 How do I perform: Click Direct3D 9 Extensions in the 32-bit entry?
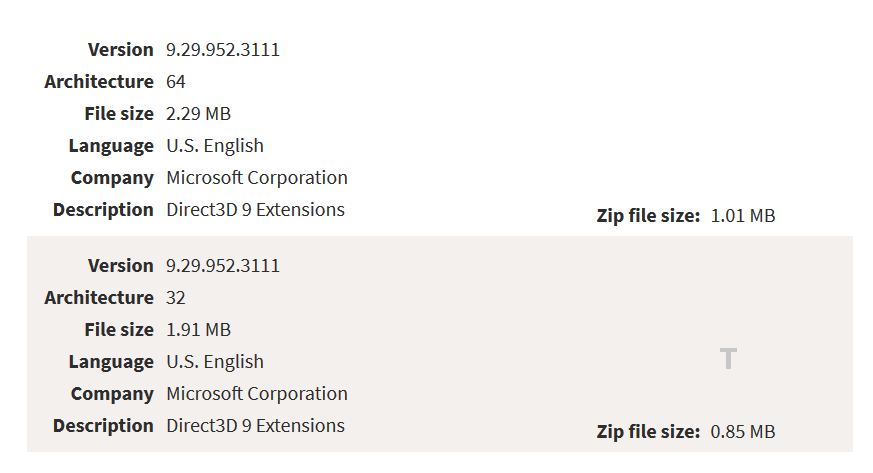tap(255, 426)
